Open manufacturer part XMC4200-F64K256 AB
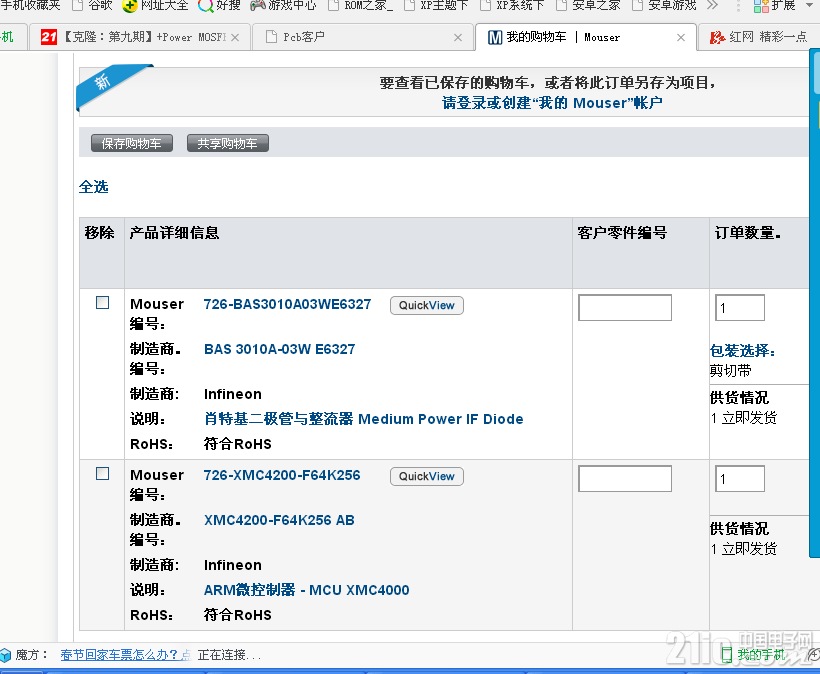Image resolution: width=820 pixels, height=674 pixels. 279,520
